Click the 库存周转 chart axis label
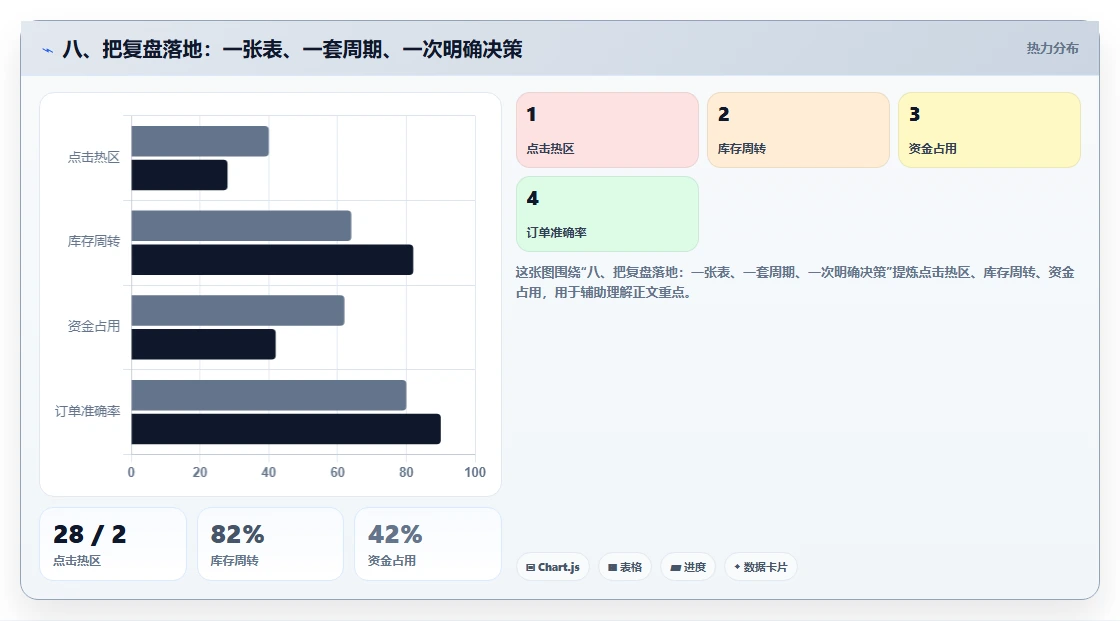1120x621 pixels. tap(94, 242)
